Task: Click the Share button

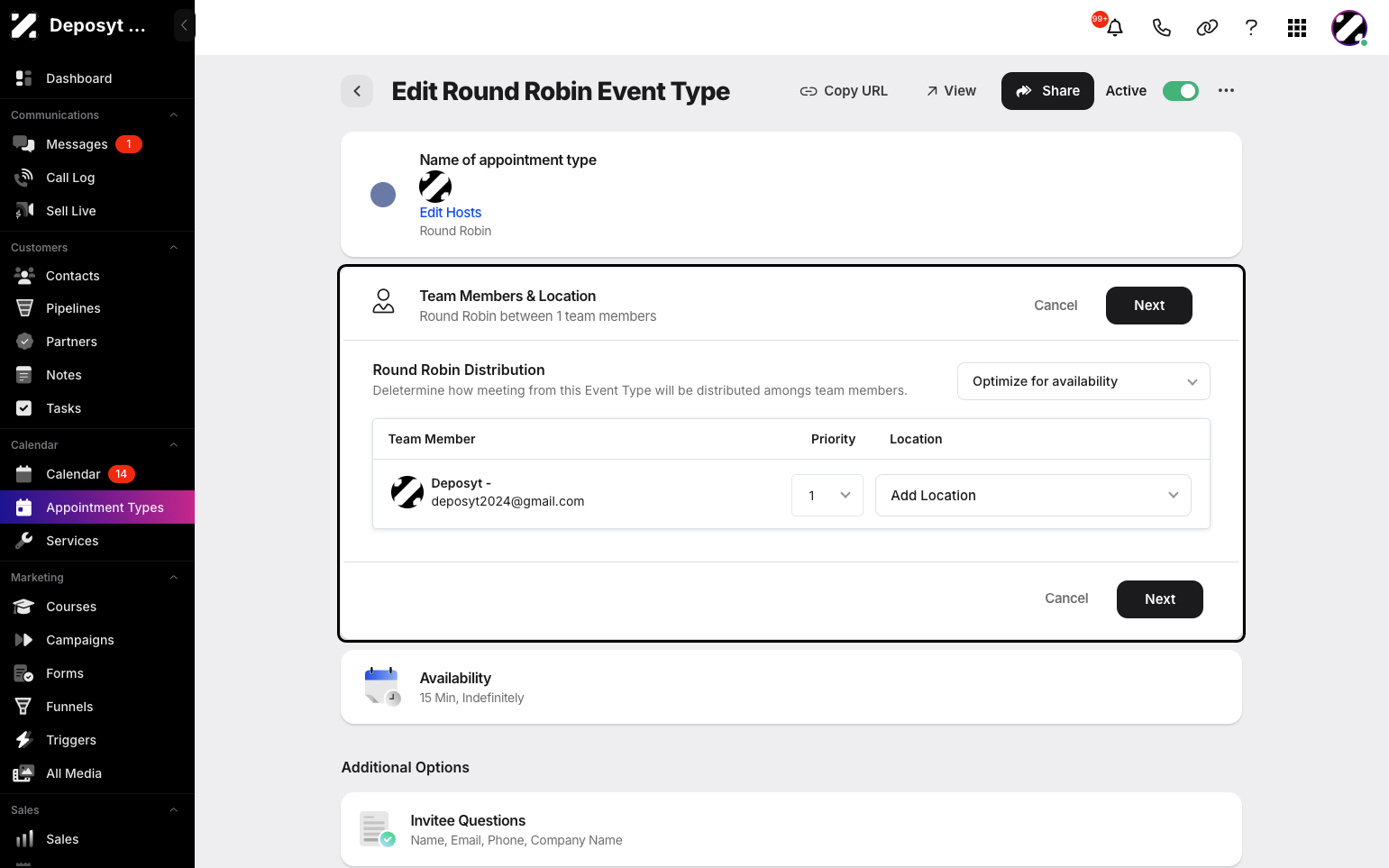Action: [1047, 91]
